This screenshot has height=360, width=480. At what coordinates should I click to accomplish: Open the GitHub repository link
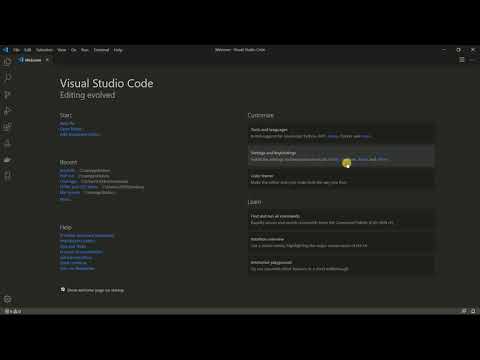(x=76, y=257)
